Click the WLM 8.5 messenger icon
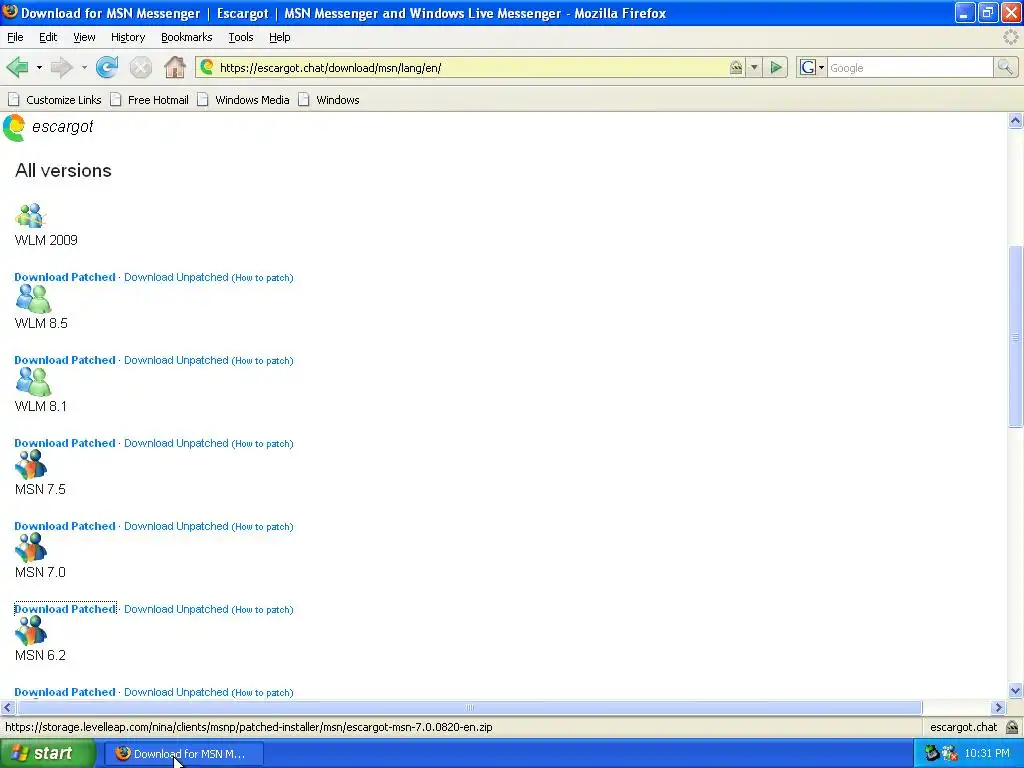The width and height of the screenshot is (1024, 768). (x=33, y=299)
